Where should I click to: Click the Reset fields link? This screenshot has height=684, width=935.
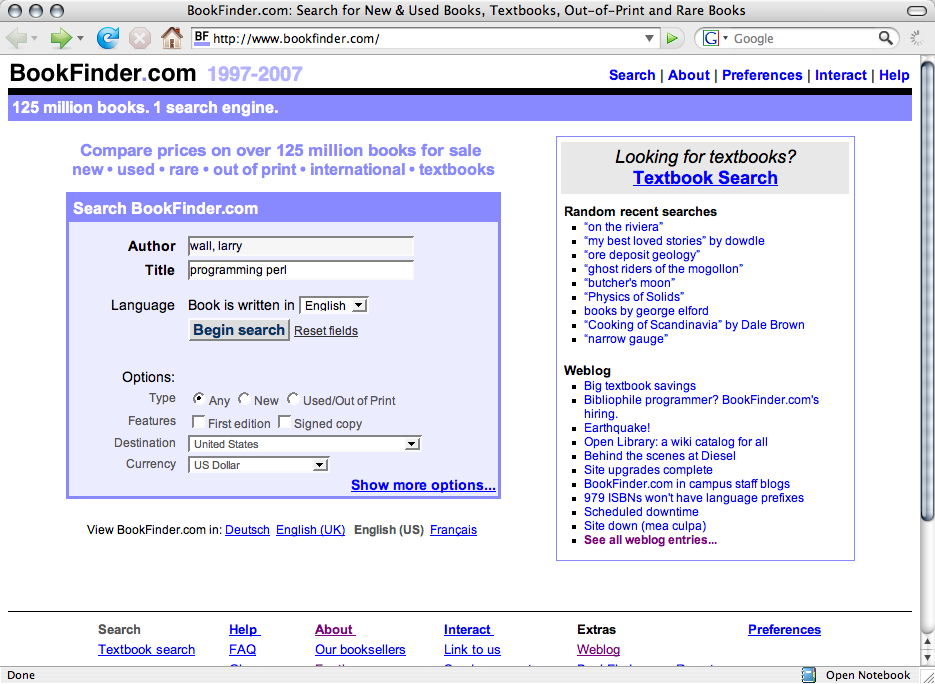326,331
